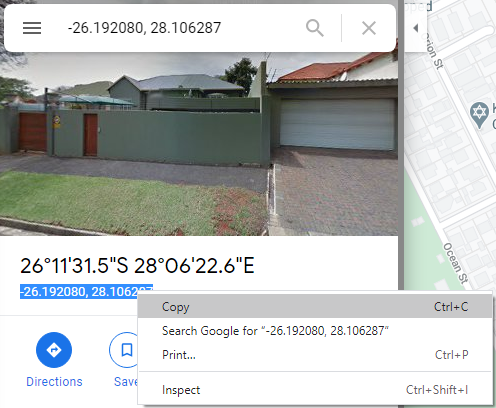The image size is (496, 408).
Task: Select the synagogue Star of David marker
Action: click(479, 115)
